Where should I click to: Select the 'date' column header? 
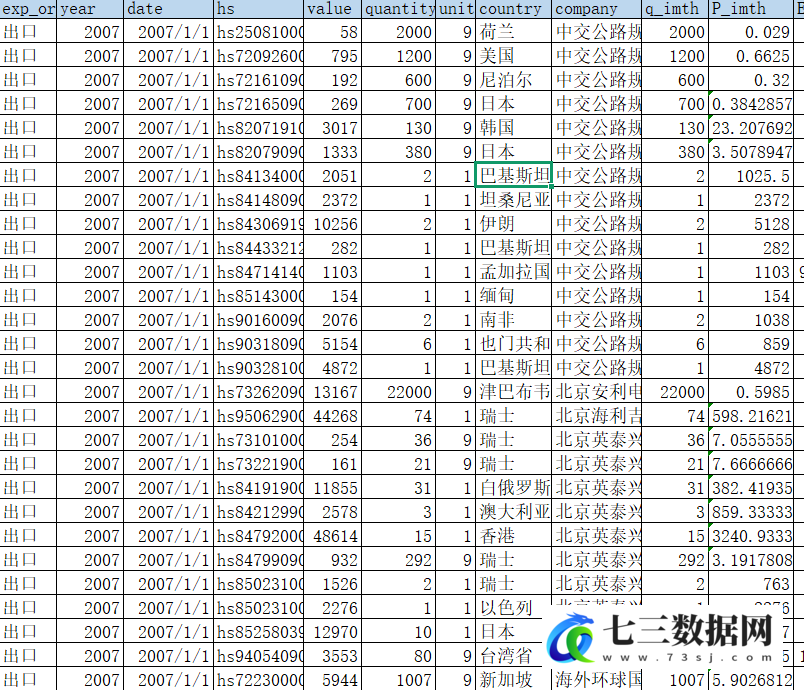[169, 9]
